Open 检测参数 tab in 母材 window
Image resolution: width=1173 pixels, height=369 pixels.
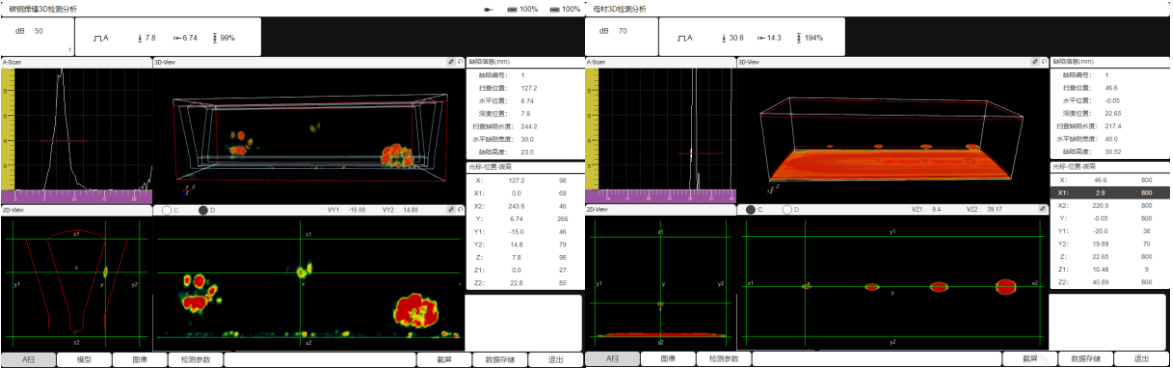[x=723, y=359]
